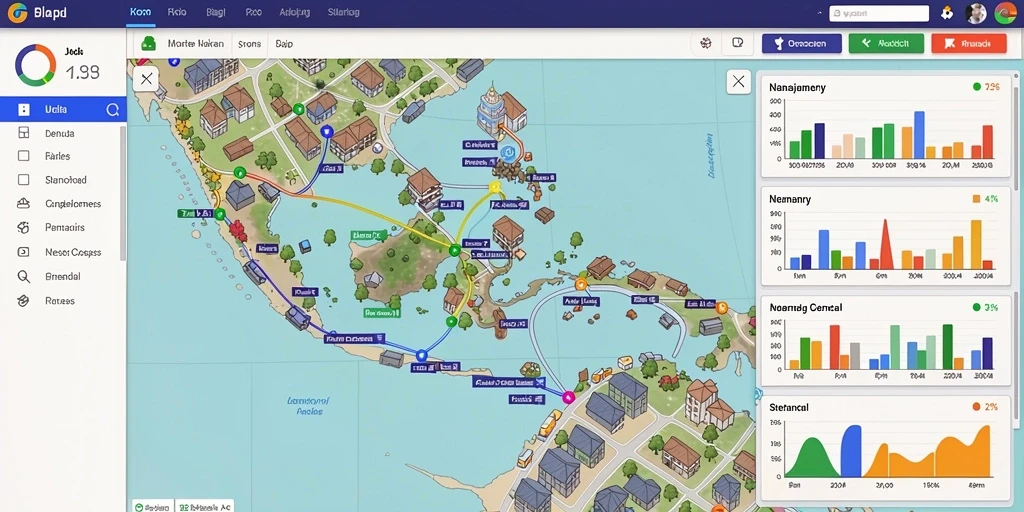This screenshot has width=1024, height=512.
Task: Click the Rotaes sidebar icon
Action: click(x=24, y=301)
